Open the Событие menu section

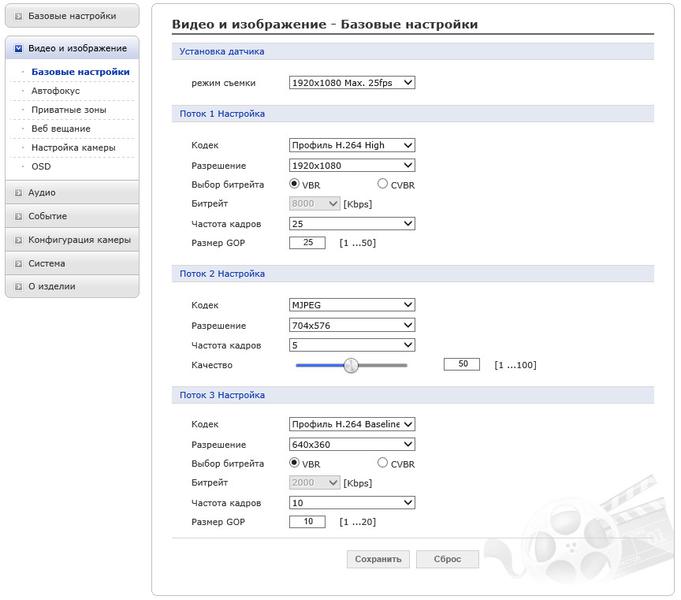click(72, 216)
